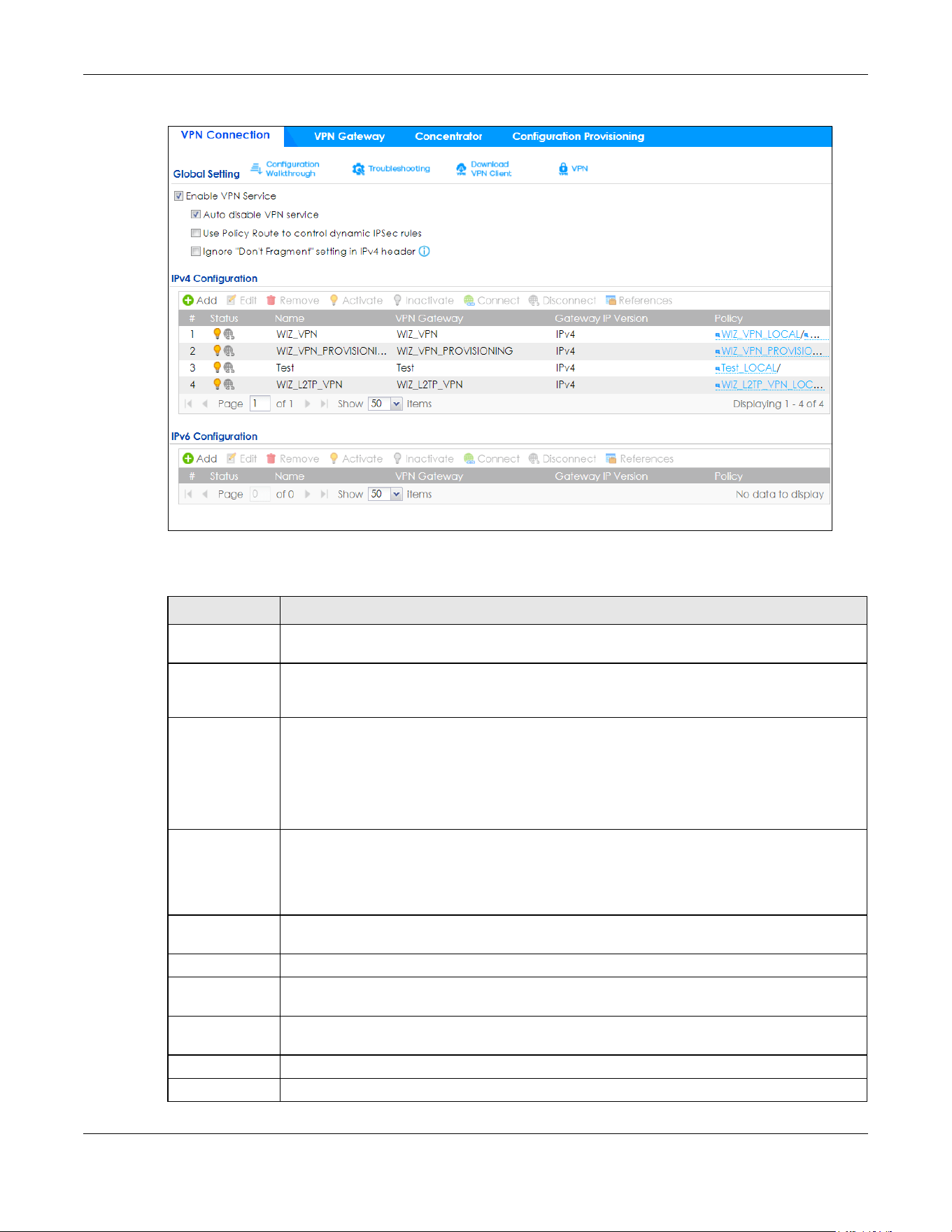Image resolution: width=952 pixels, height=1232 pixels.
Task: Select WIZ_VPN_PROVISIONING gateway cell
Action: click(x=455, y=351)
